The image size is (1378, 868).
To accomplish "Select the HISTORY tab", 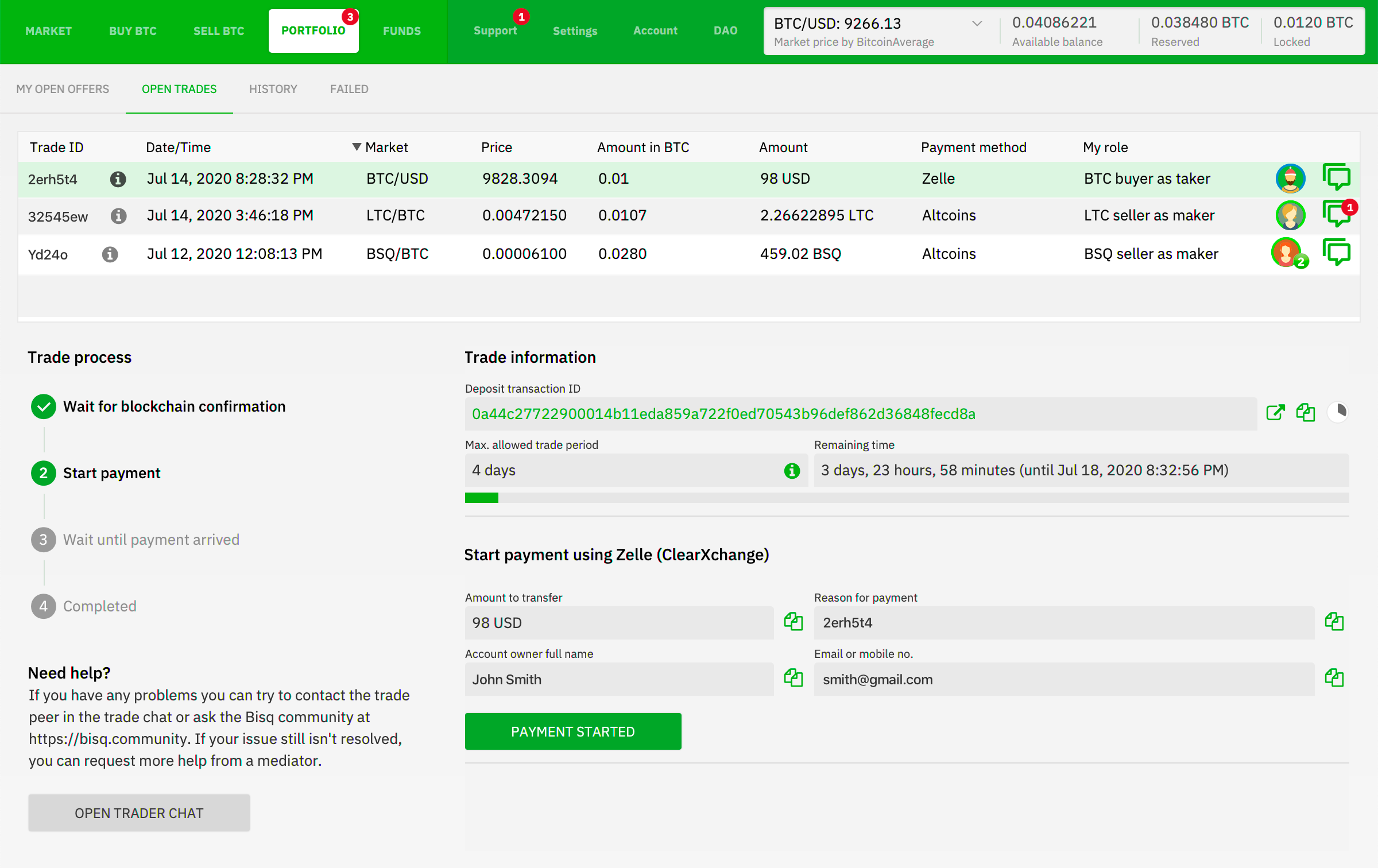I will 272,89.
